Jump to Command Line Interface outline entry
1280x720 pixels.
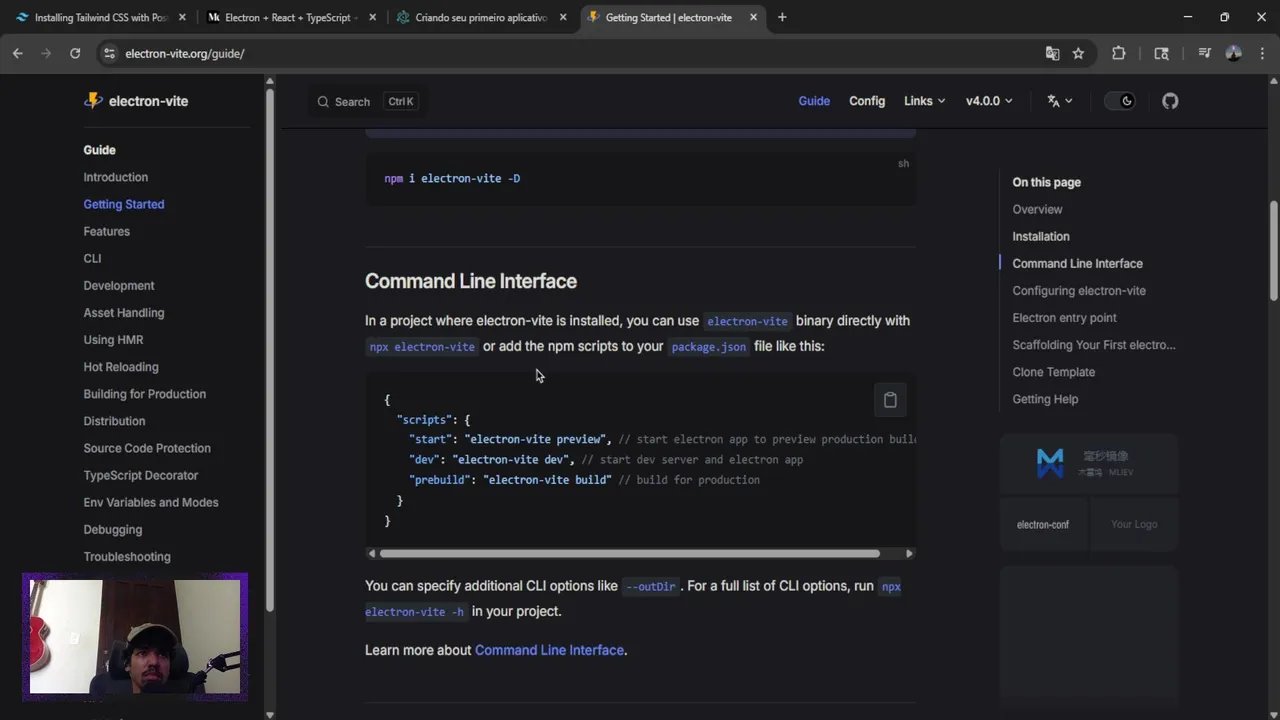[1077, 263]
